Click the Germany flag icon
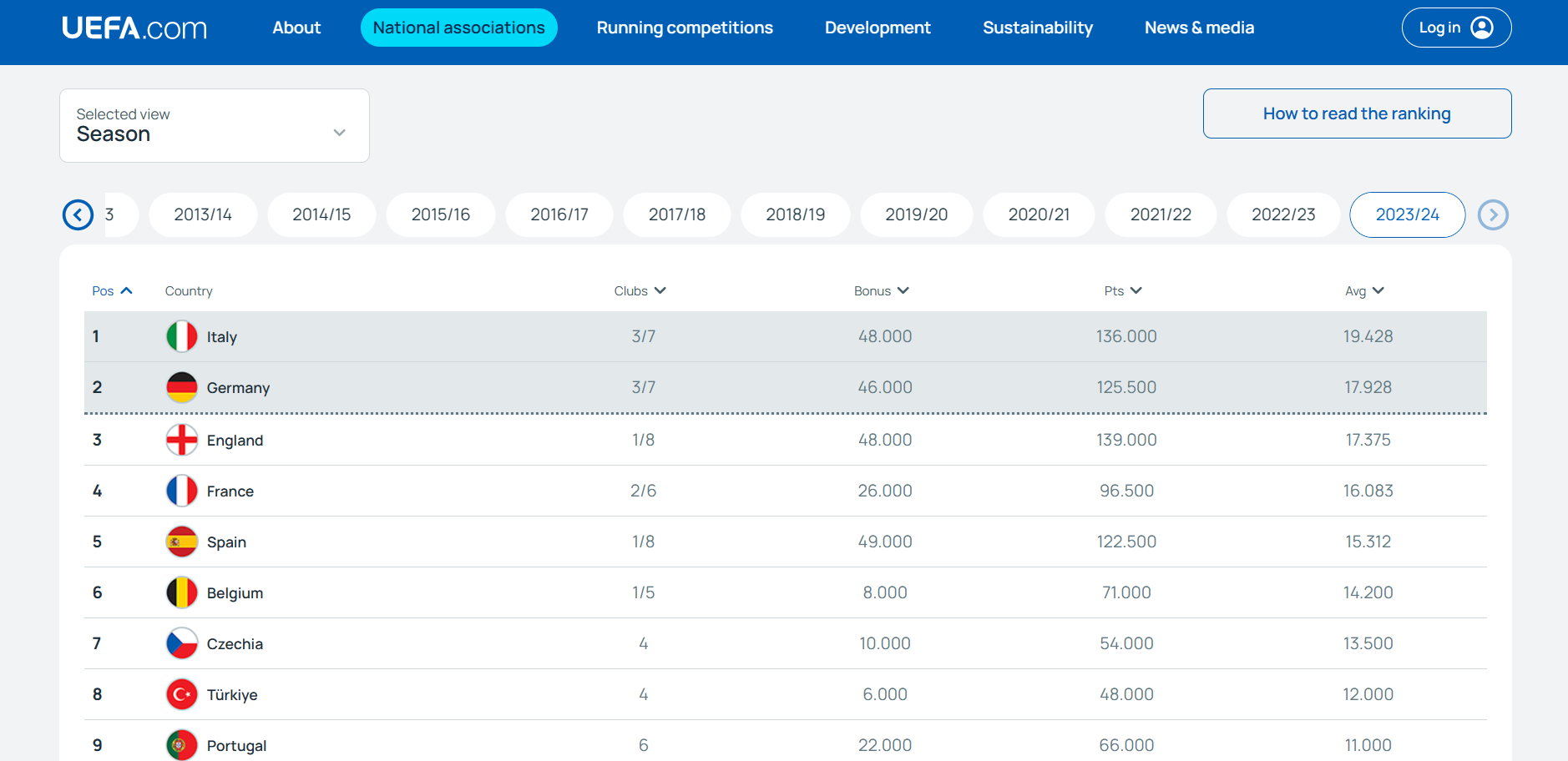 pos(182,388)
